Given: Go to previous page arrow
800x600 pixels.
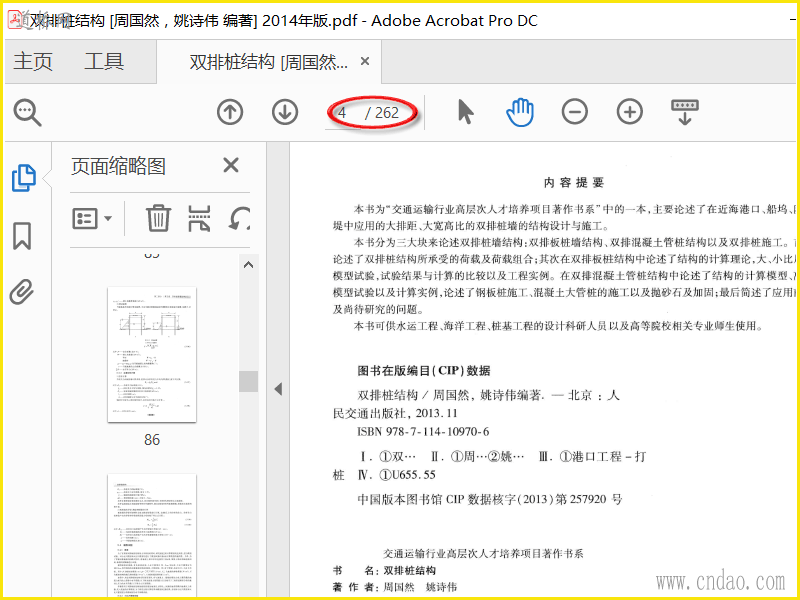Looking at the screenshot, I should (230, 112).
